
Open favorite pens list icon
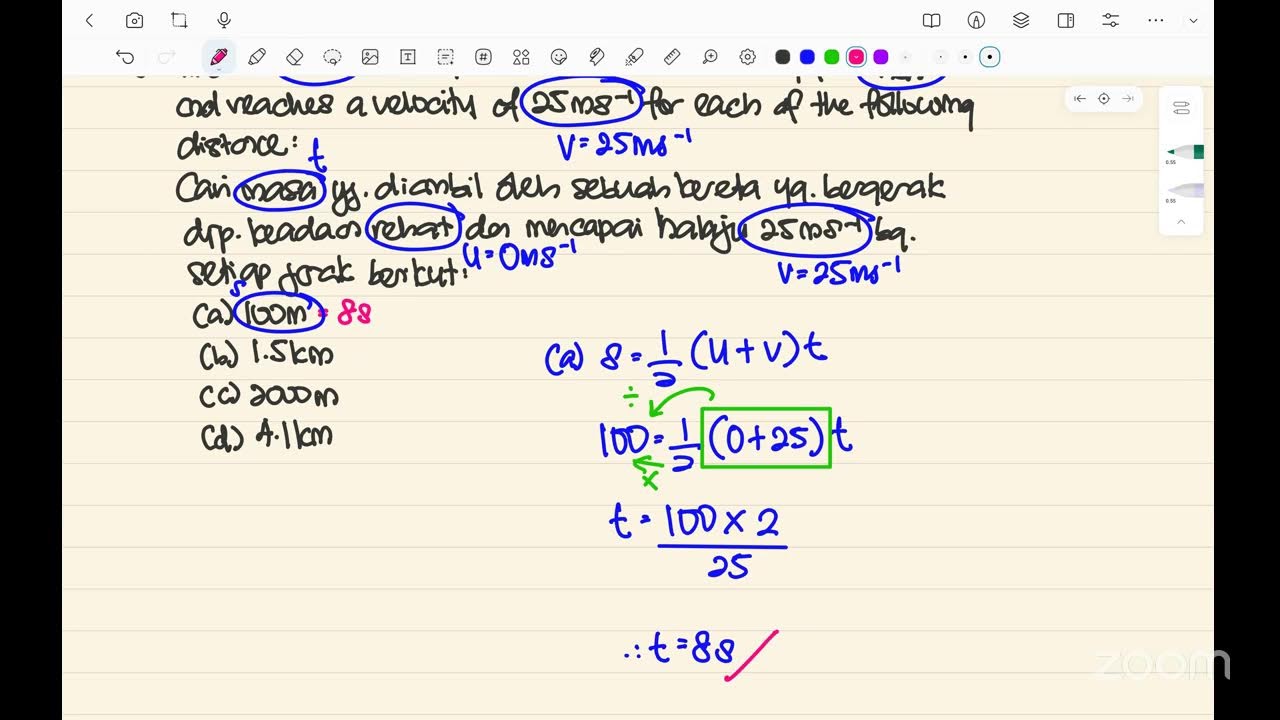click(1181, 108)
